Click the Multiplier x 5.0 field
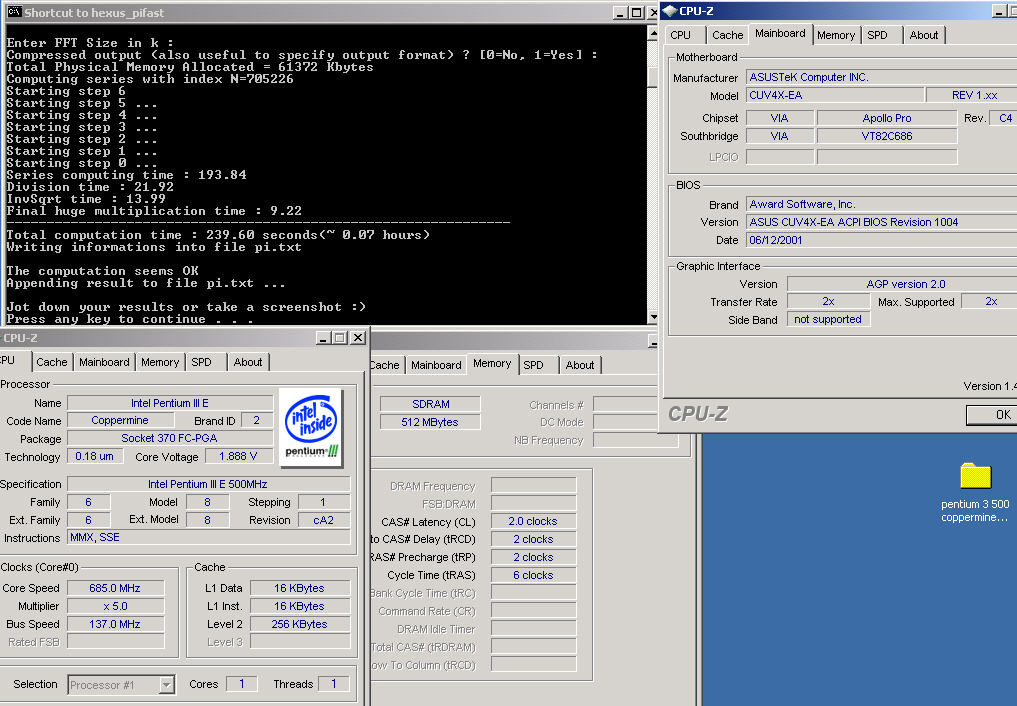Image resolution: width=1017 pixels, height=706 pixels. (115, 606)
